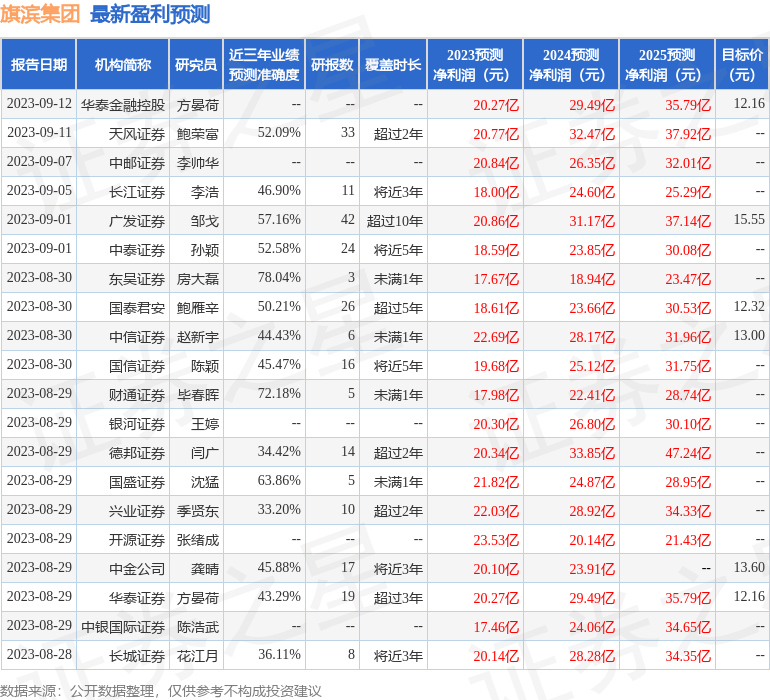Click the 研报数 column header
The height and width of the screenshot is (700, 770).
(332, 65)
